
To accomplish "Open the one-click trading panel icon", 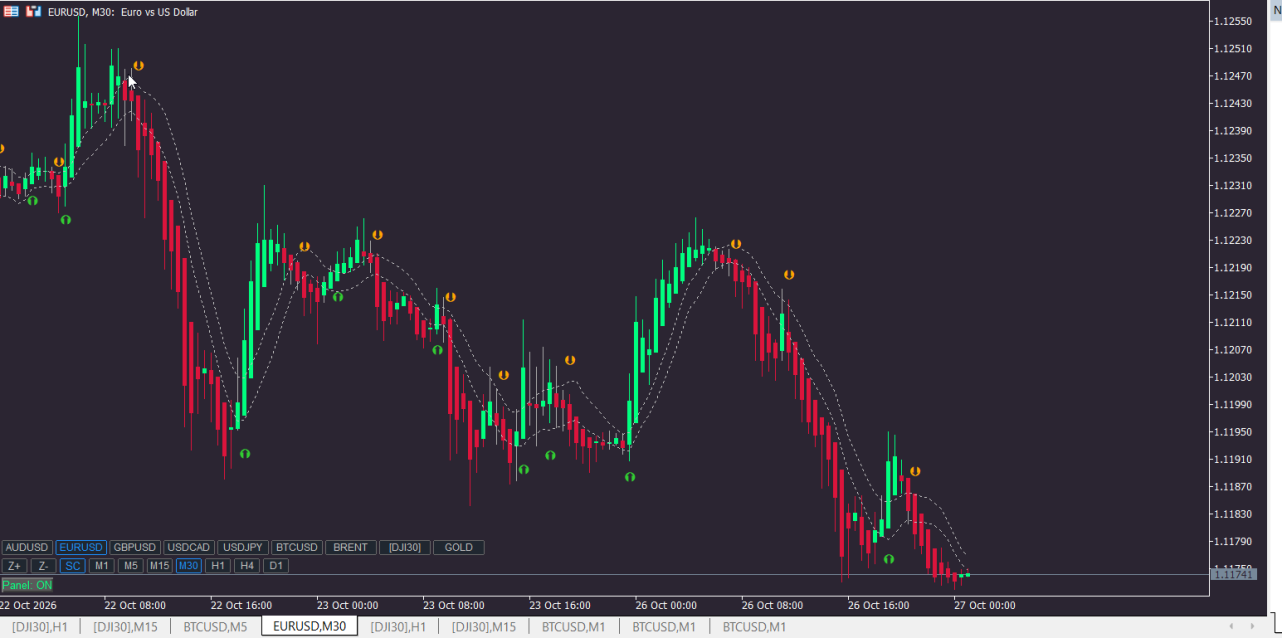I will tap(11, 12).
